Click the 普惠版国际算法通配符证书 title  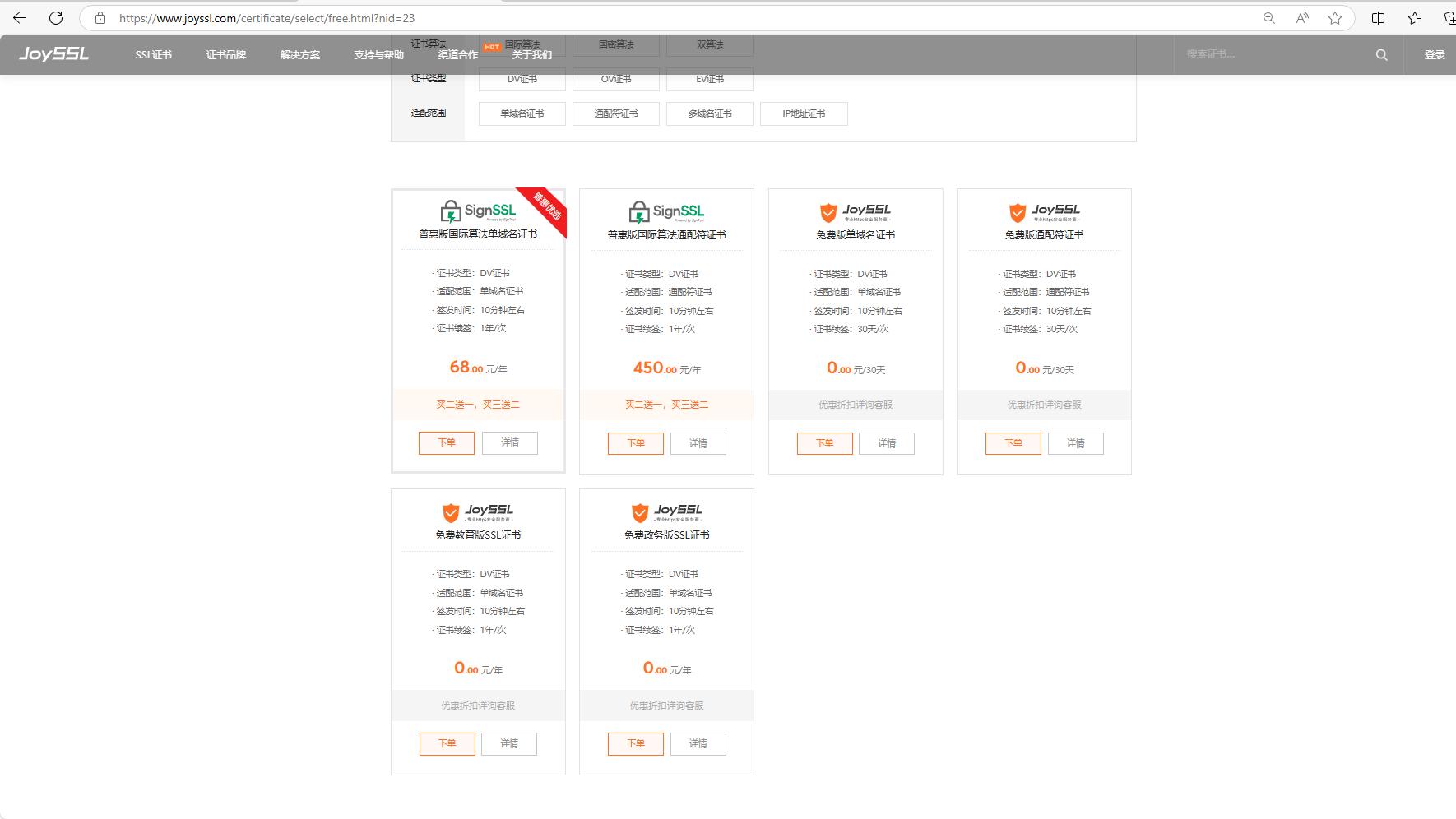pos(666,235)
